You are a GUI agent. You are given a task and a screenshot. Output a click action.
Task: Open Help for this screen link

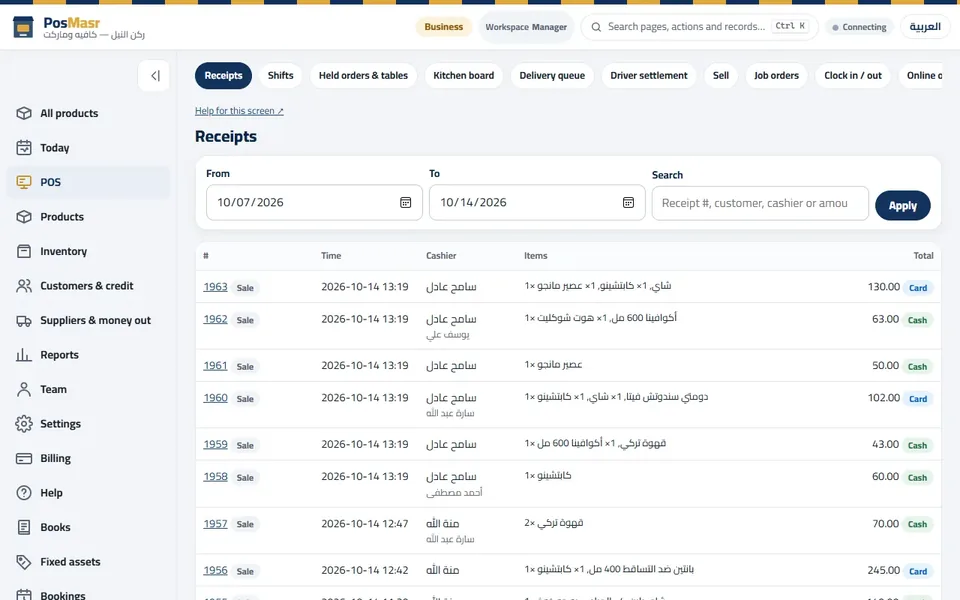(239, 111)
